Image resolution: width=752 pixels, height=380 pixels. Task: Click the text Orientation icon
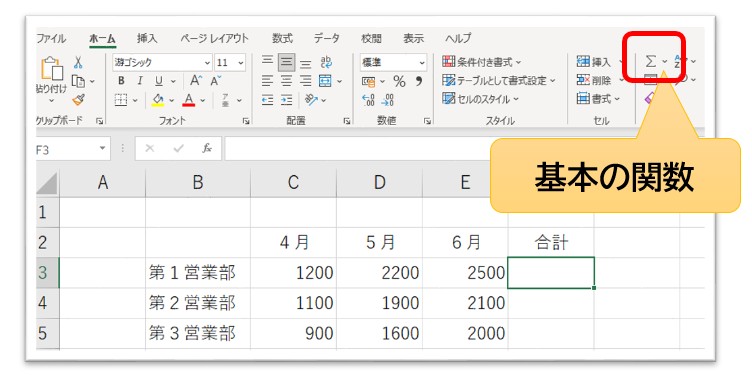tap(312, 100)
